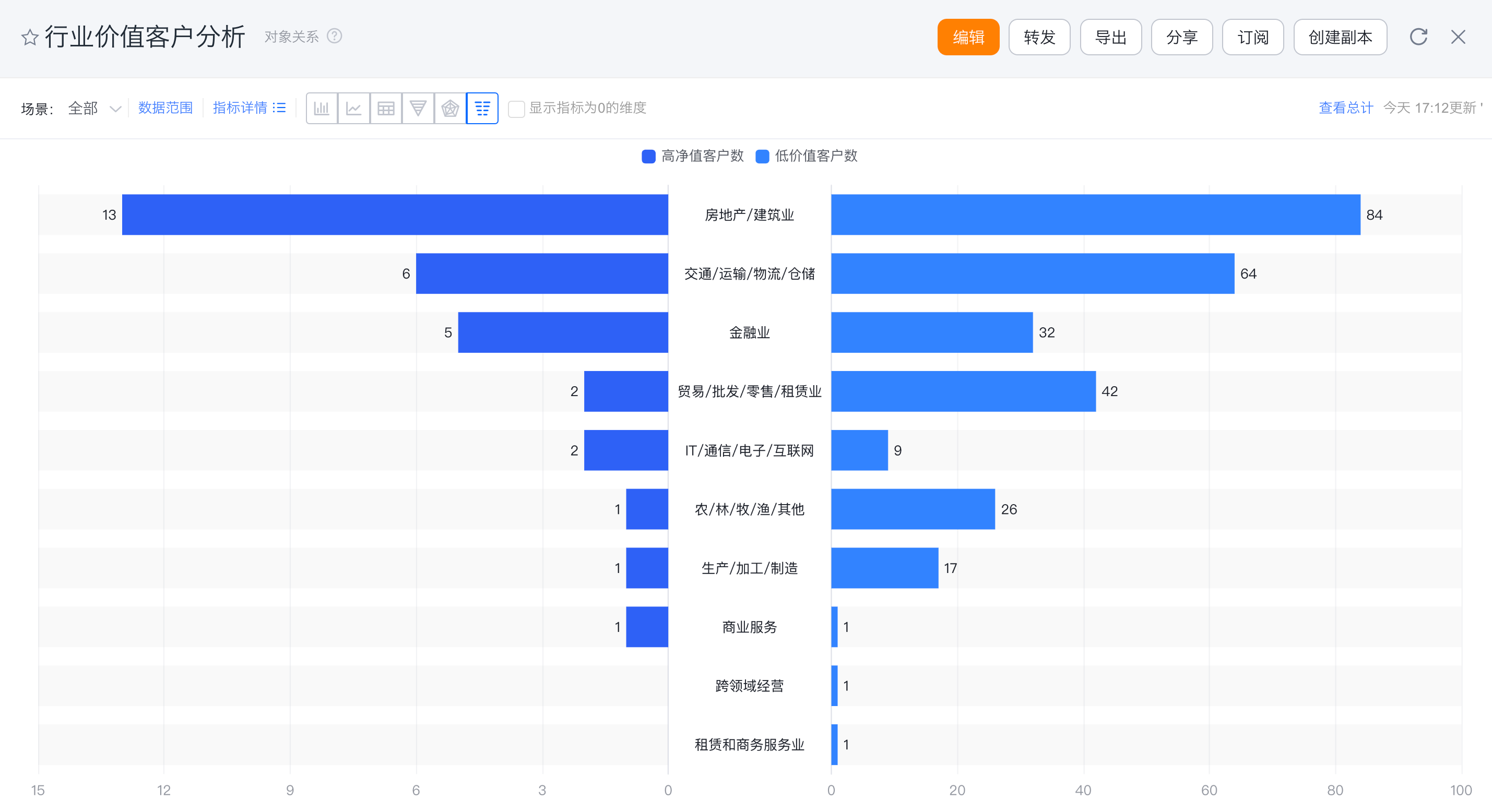
Task: Click the refresh icon in the header
Action: point(1418,37)
